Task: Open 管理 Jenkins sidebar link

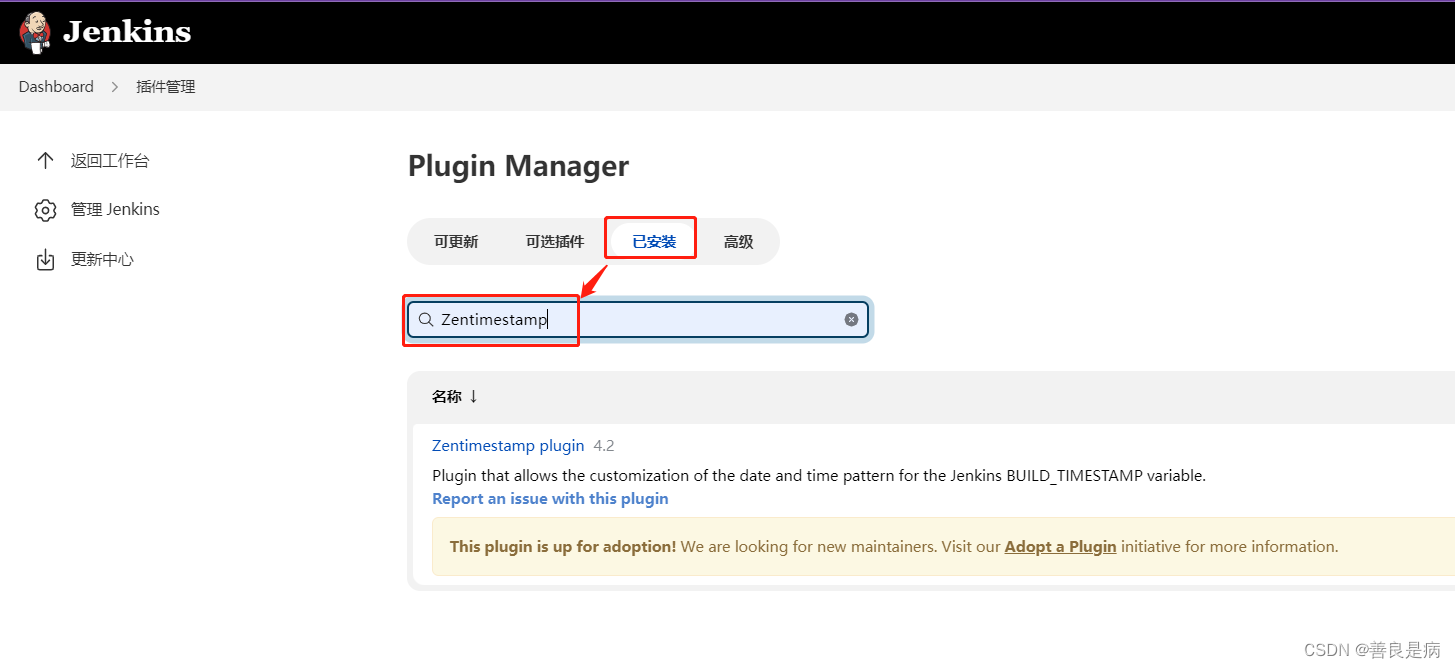Action: coord(115,209)
